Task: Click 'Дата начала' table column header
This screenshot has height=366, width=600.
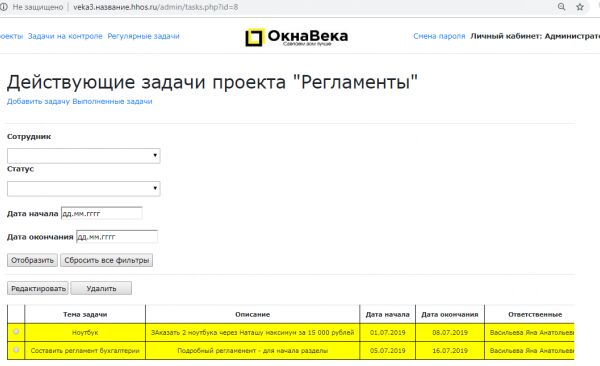Action: [x=387, y=314]
